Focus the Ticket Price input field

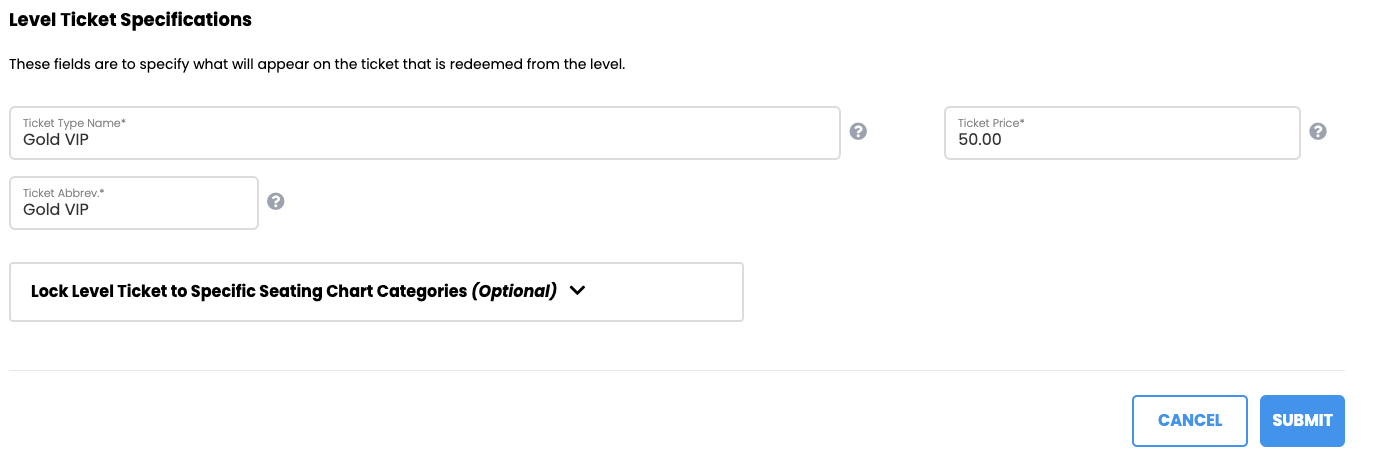click(x=1122, y=133)
